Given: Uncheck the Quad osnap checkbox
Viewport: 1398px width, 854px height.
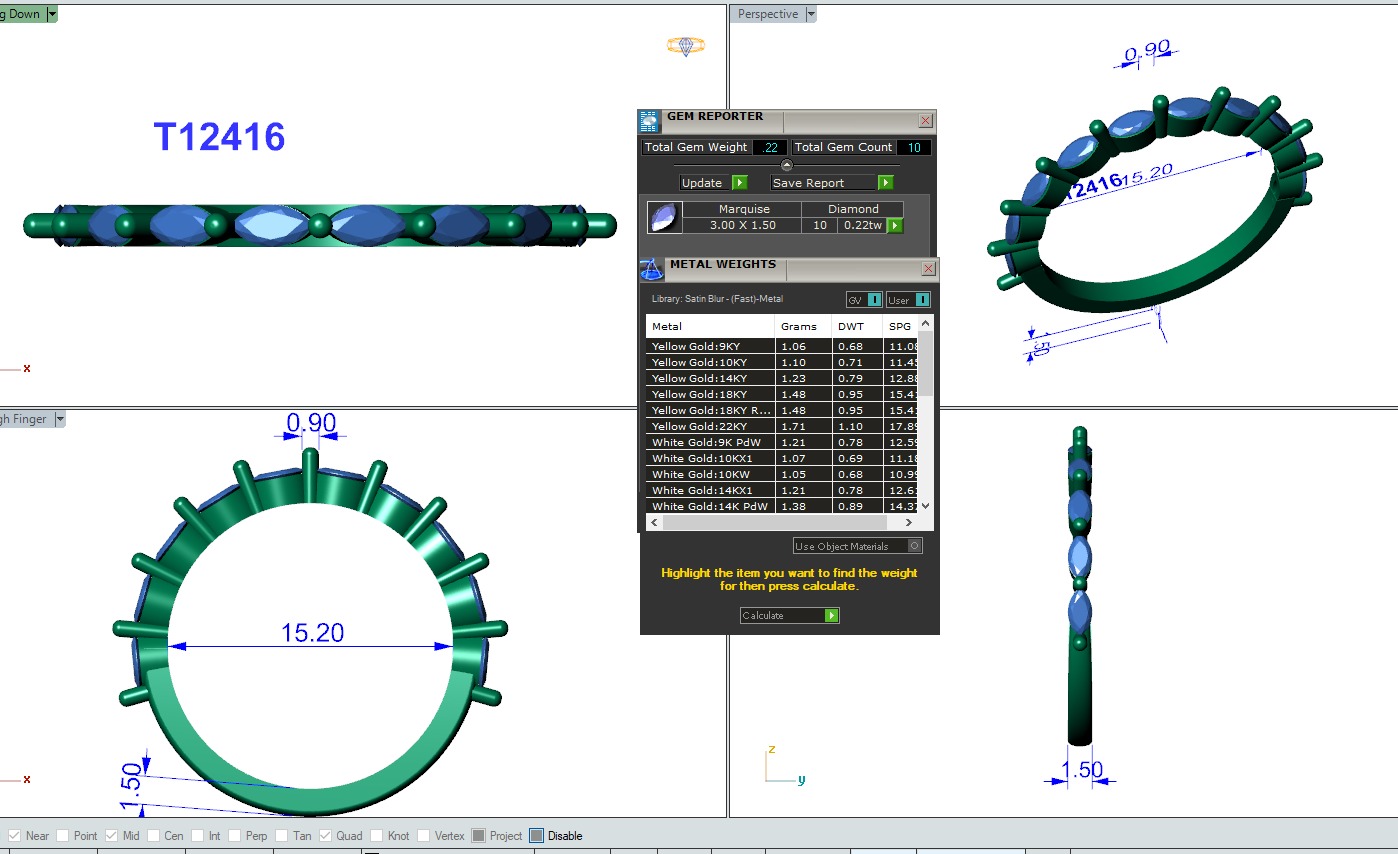Looking at the screenshot, I should (326, 836).
